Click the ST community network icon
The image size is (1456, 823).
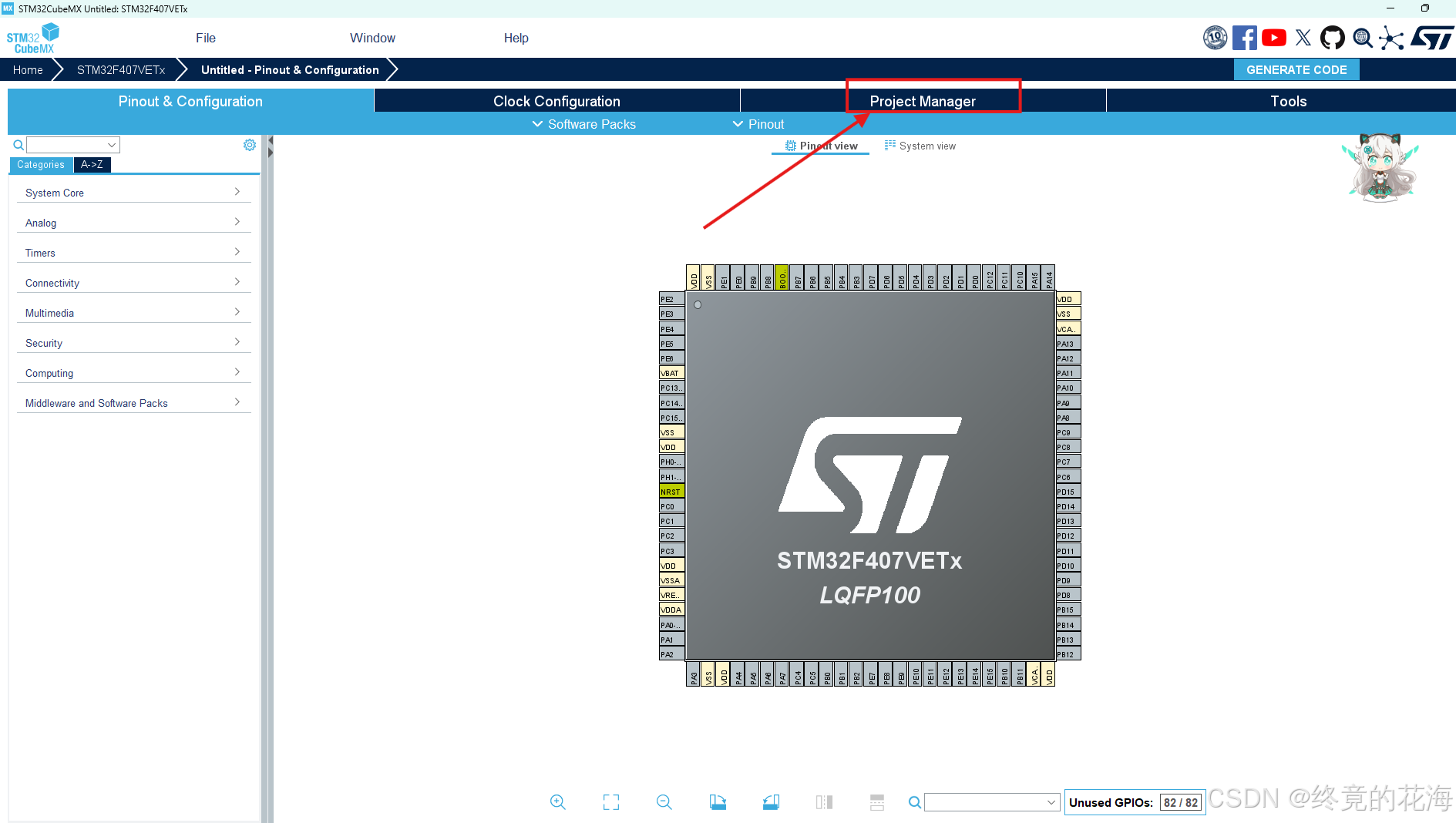tap(1391, 38)
